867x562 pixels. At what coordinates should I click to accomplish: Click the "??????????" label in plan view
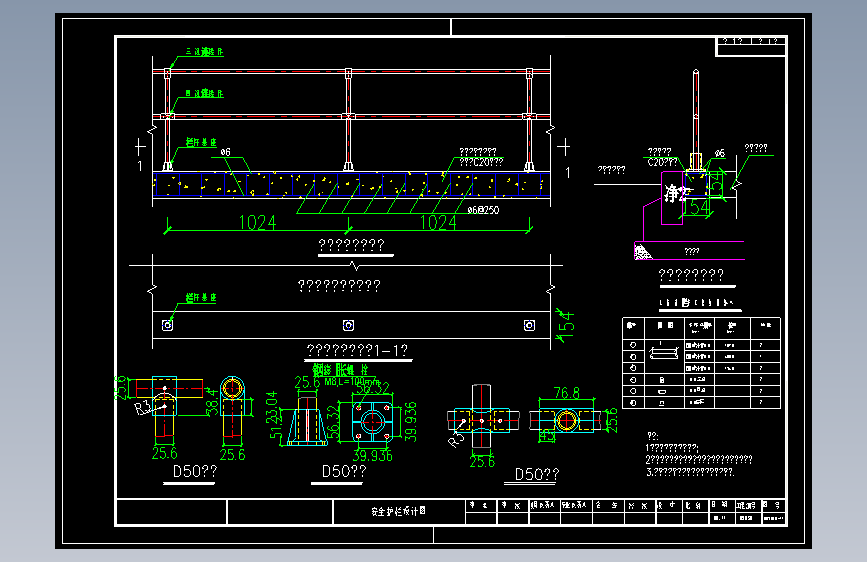coord(339,286)
